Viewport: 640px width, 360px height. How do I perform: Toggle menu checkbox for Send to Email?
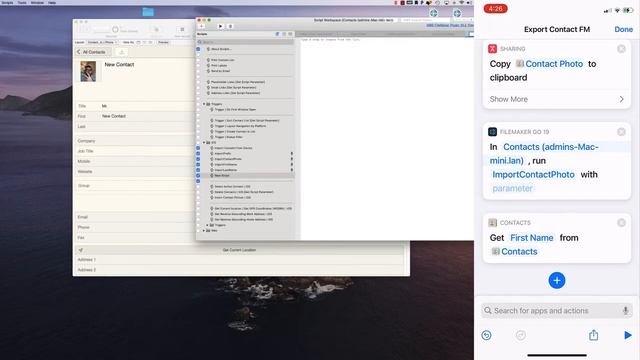198,71
